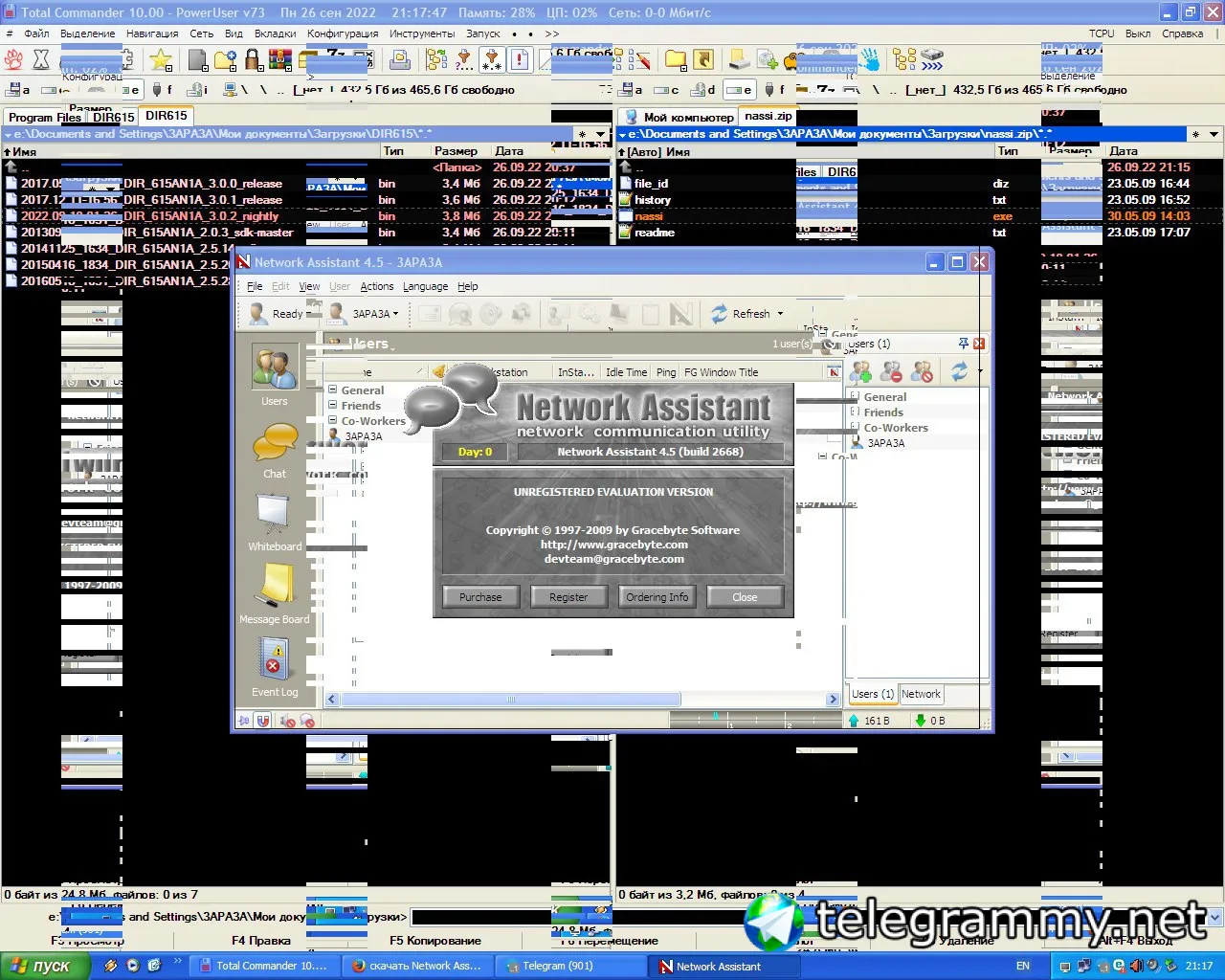Open the Инструменты menu in Total Commander
The image size is (1225, 980).
click(422, 33)
